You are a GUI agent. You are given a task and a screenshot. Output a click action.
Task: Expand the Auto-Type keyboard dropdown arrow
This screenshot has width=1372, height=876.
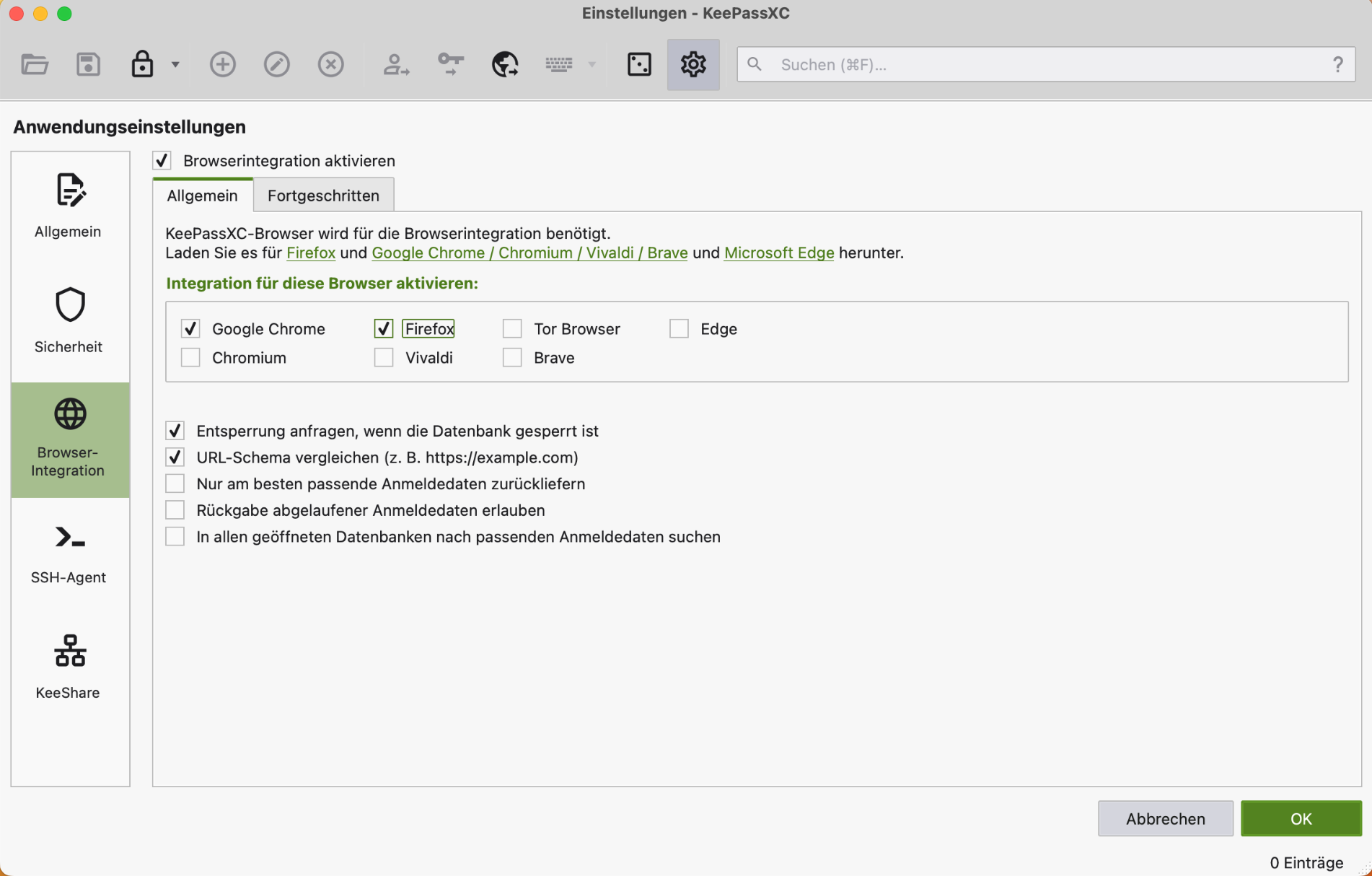tap(592, 64)
